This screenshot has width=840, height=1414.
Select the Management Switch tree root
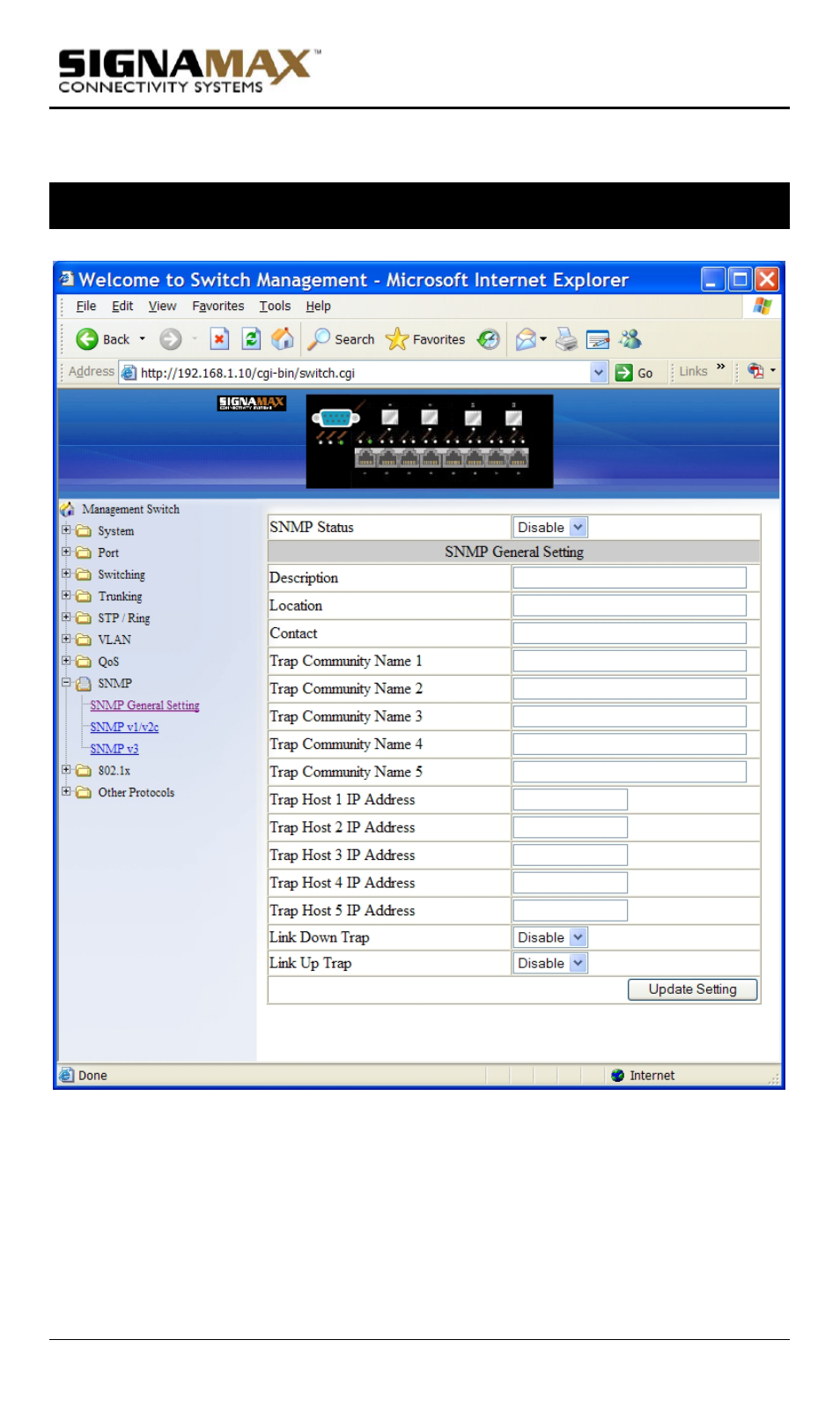pyautogui.click(x=130, y=509)
